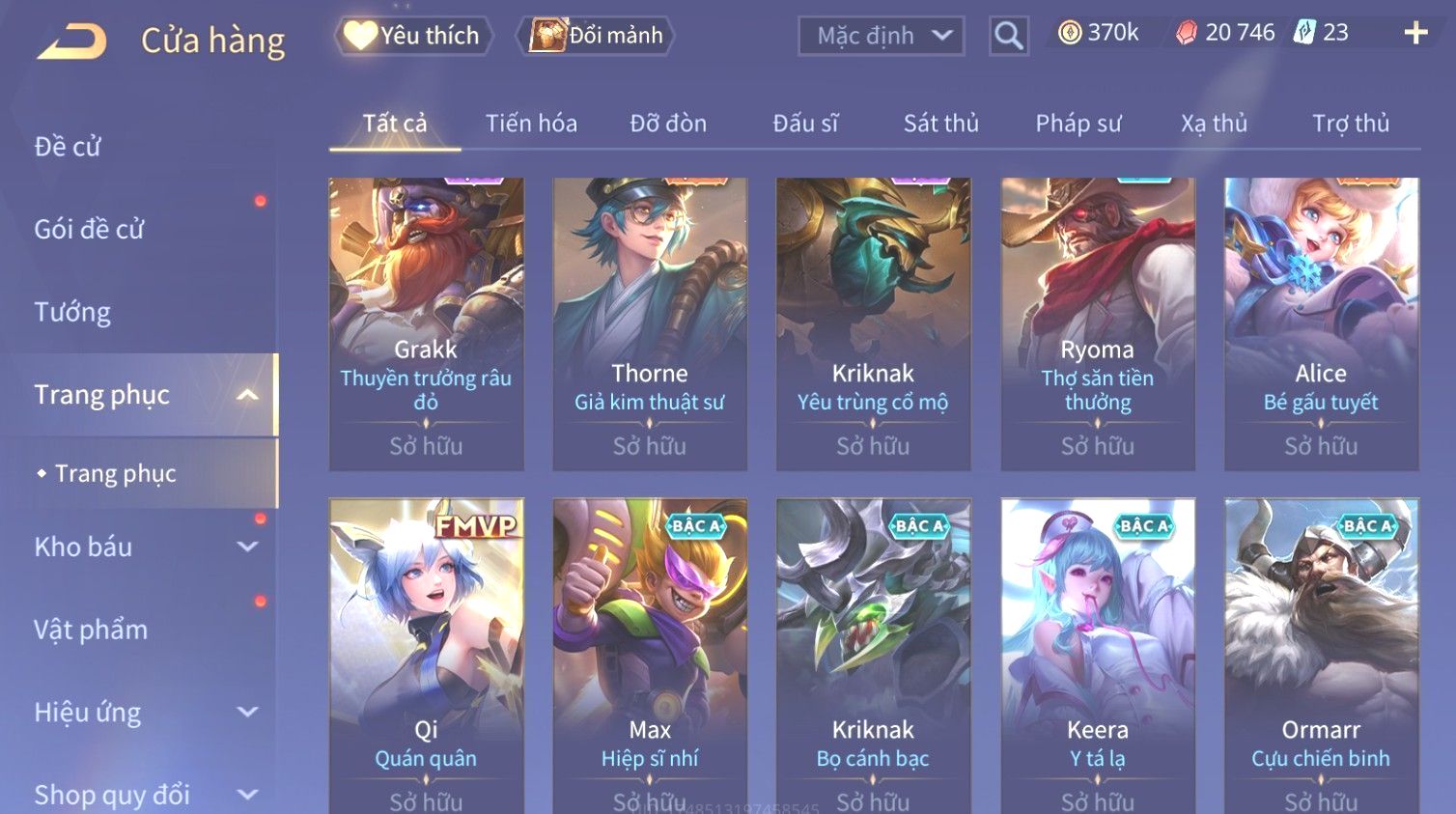The width and height of the screenshot is (1456, 814).
Task: Tap the red gem currency icon
Action: click(x=1187, y=33)
